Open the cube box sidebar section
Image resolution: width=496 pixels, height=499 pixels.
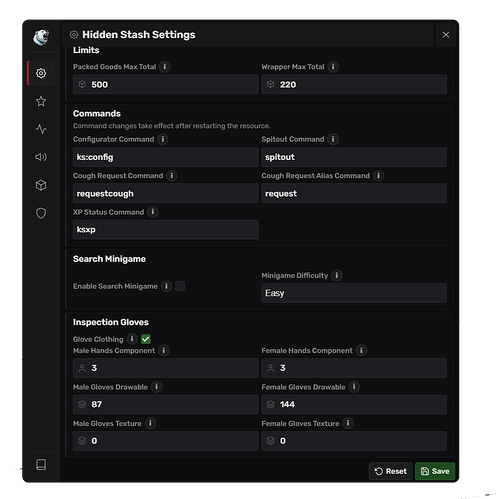coord(41,185)
